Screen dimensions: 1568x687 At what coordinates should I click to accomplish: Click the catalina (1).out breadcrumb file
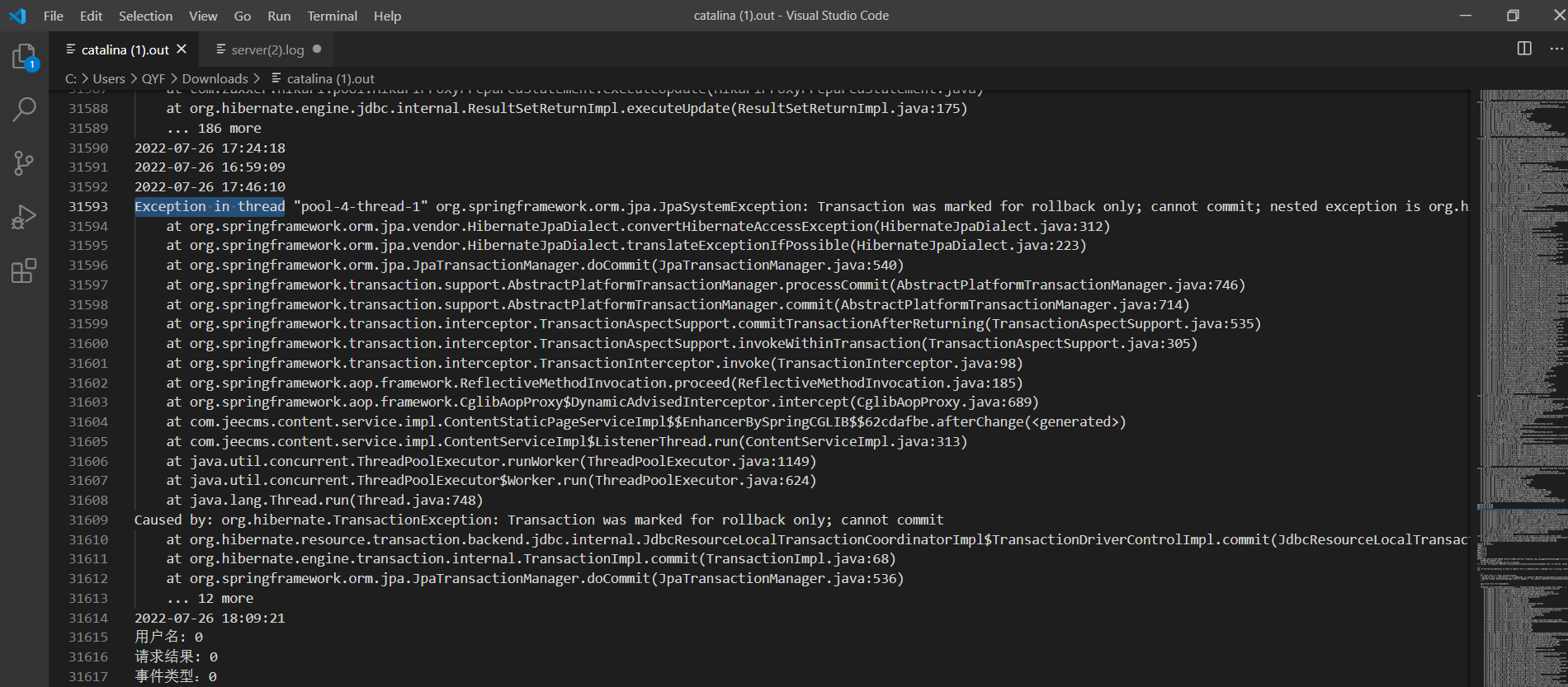point(330,79)
